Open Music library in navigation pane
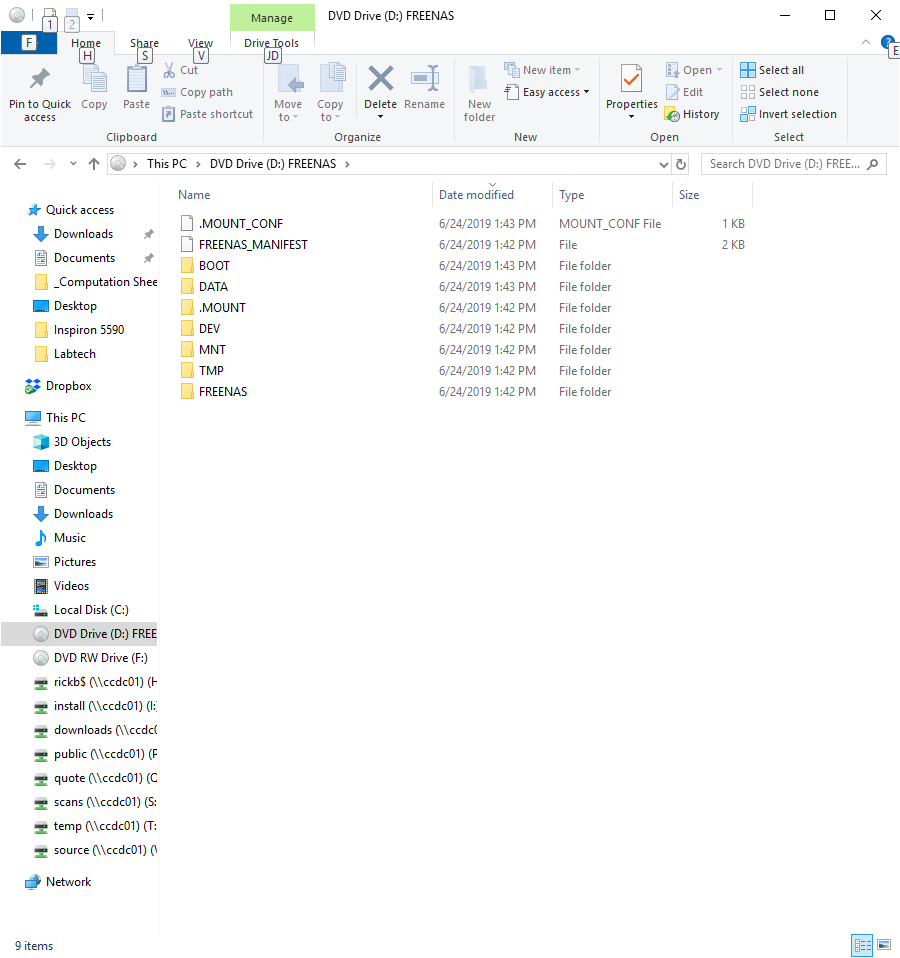The height and width of the screenshot is (958, 900). [69, 538]
